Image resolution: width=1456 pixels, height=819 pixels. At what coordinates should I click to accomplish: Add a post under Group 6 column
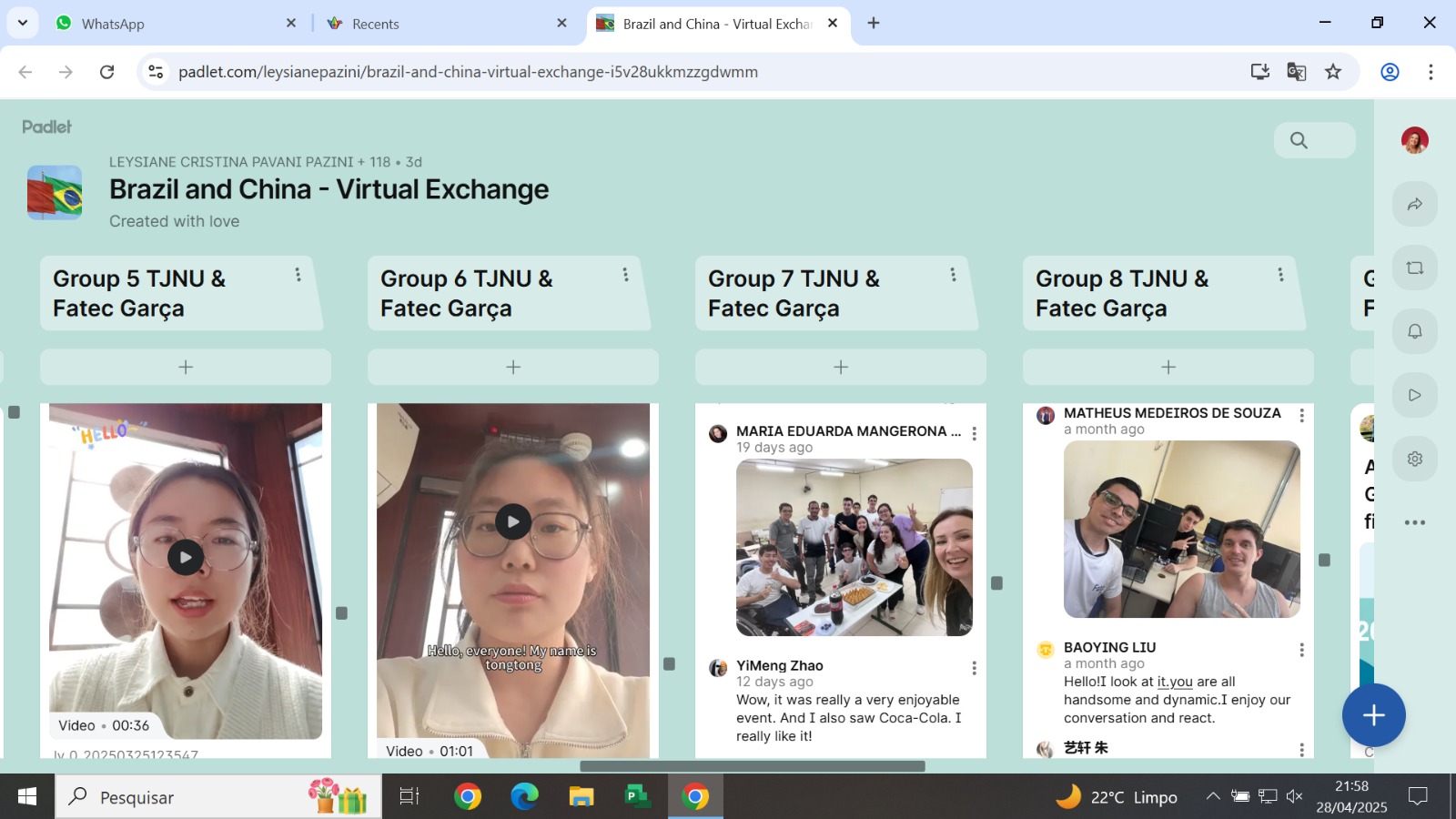tap(513, 367)
